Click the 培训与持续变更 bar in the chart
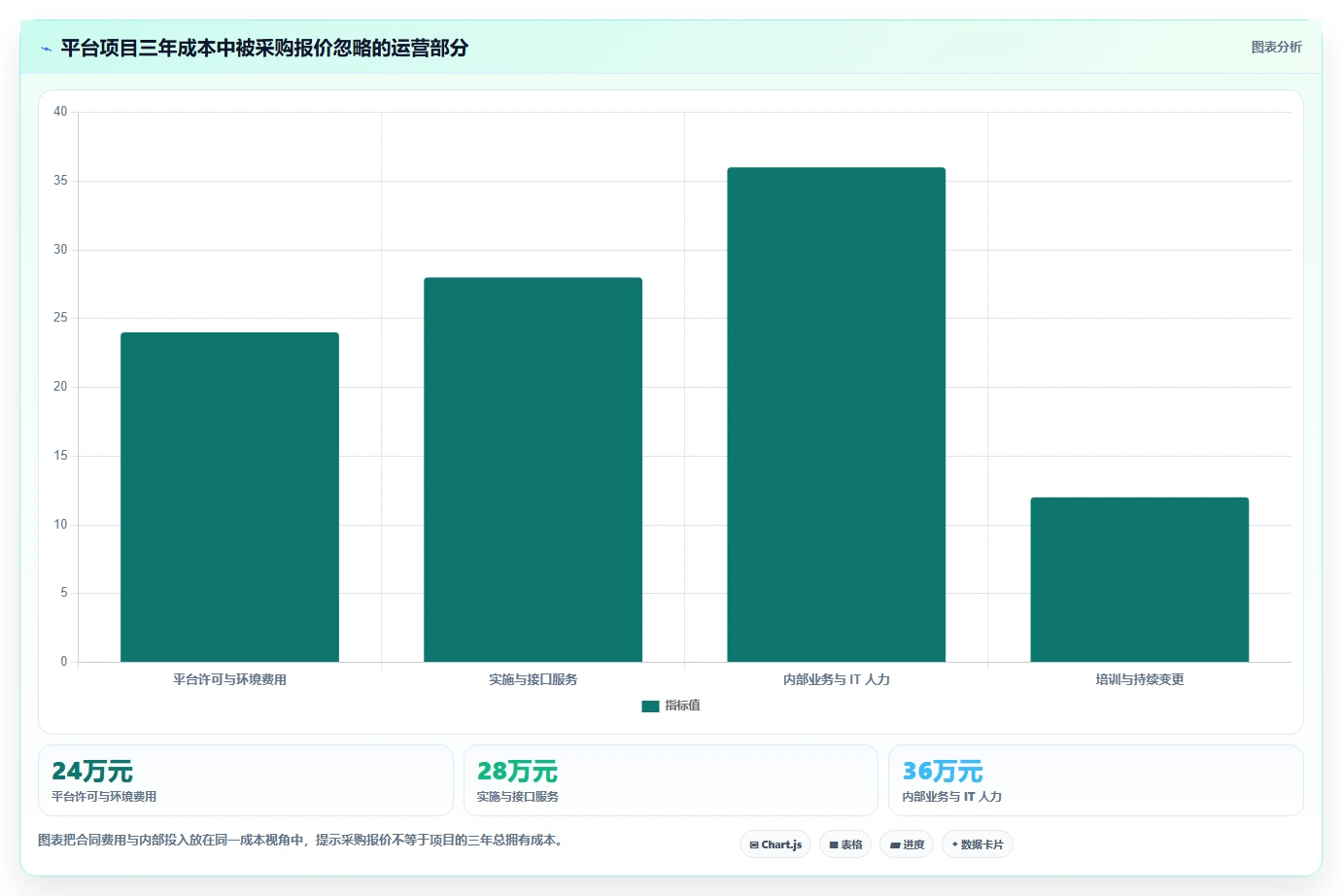Image resolution: width=1342 pixels, height=896 pixels. point(1139,580)
